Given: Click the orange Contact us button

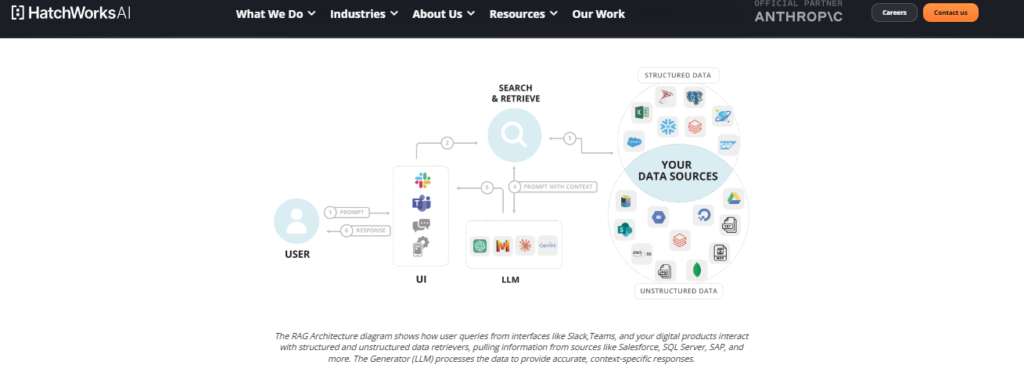Looking at the screenshot, I should click(950, 12).
